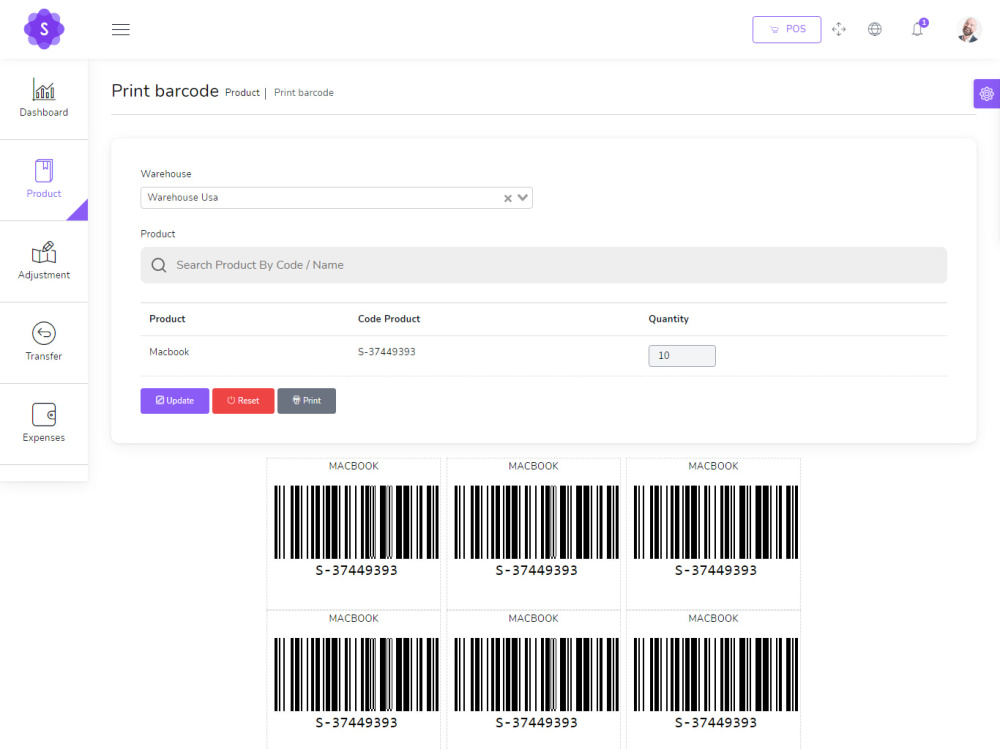
Task: Open the notifications bell
Action: click(917, 29)
